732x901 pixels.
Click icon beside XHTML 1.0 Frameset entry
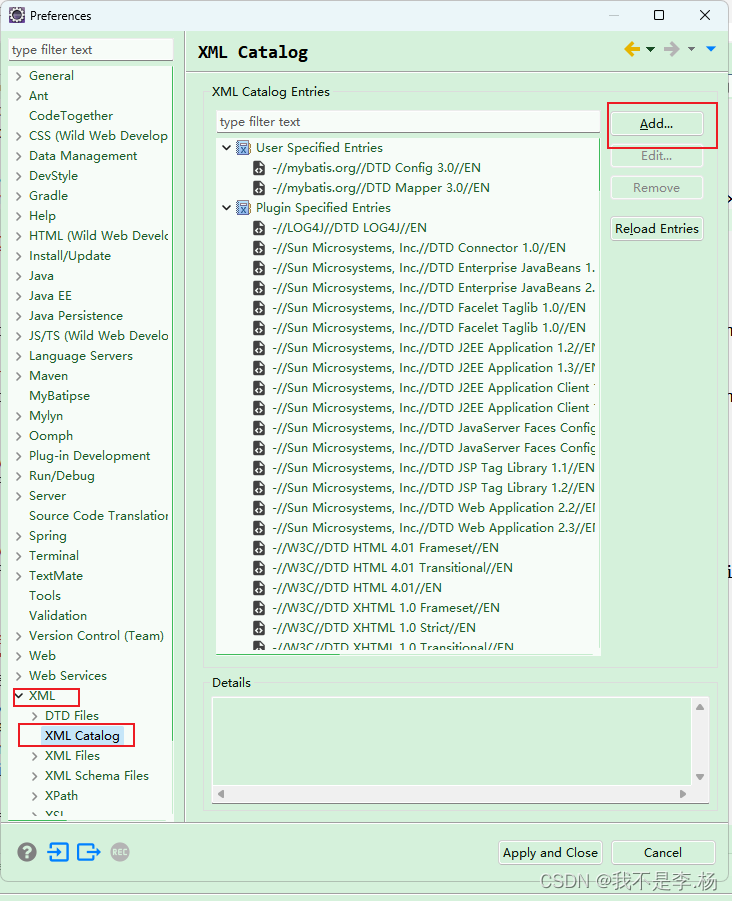click(x=259, y=608)
